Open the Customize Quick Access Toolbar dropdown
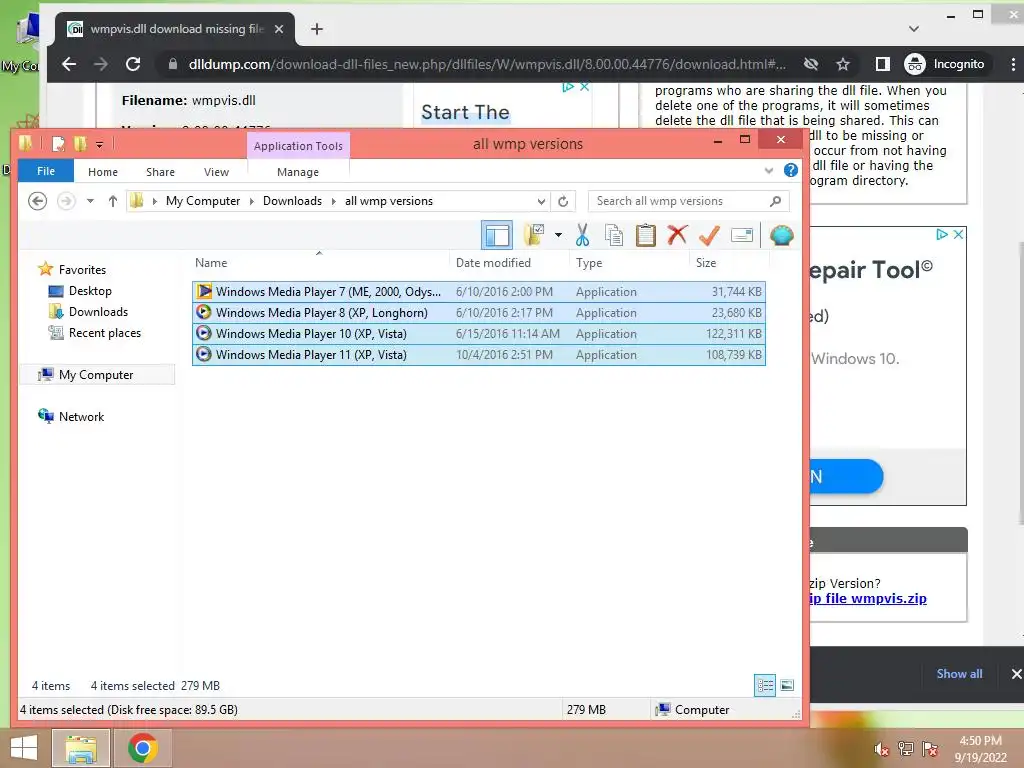This screenshot has width=1024, height=768. (x=99, y=144)
